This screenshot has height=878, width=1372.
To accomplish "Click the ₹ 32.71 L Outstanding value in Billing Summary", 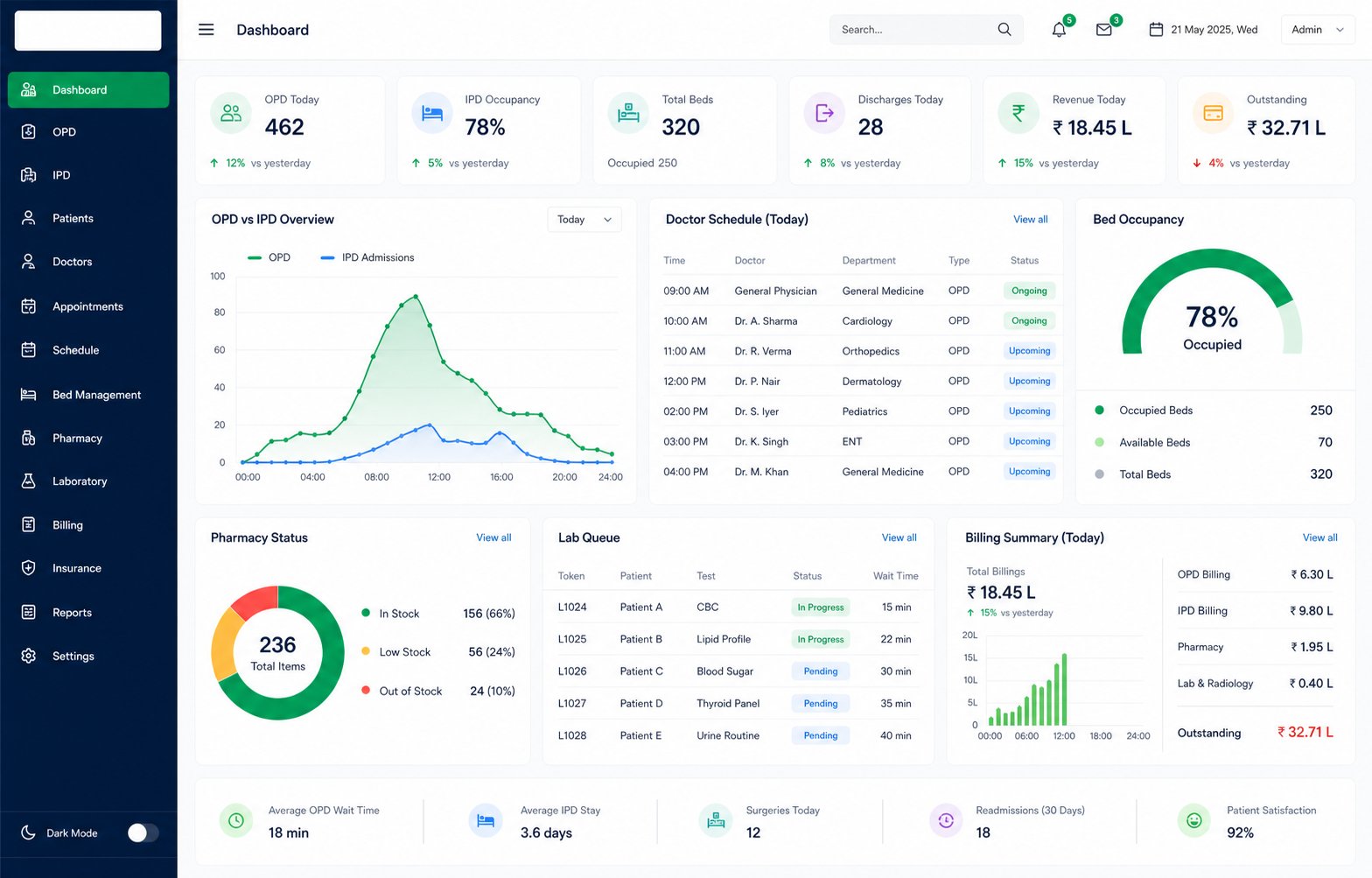I will pyautogui.click(x=1305, y=732).
